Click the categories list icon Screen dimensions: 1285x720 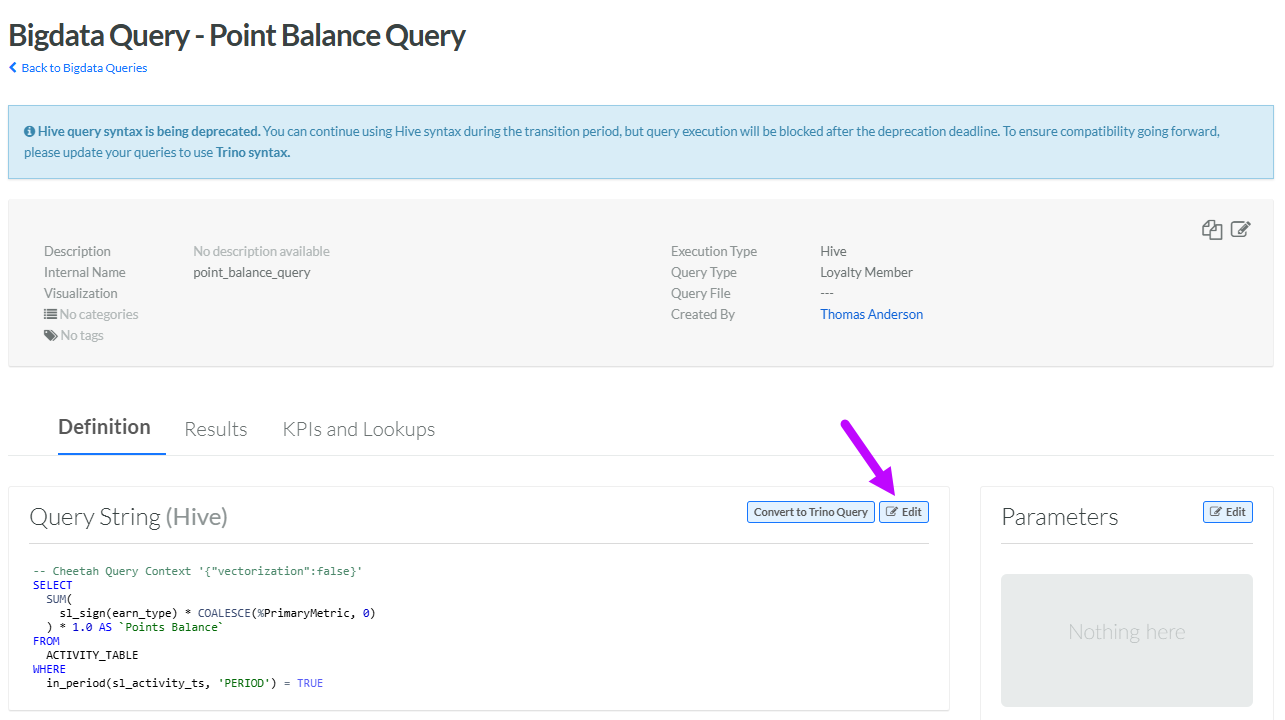[x=50, y=314]
